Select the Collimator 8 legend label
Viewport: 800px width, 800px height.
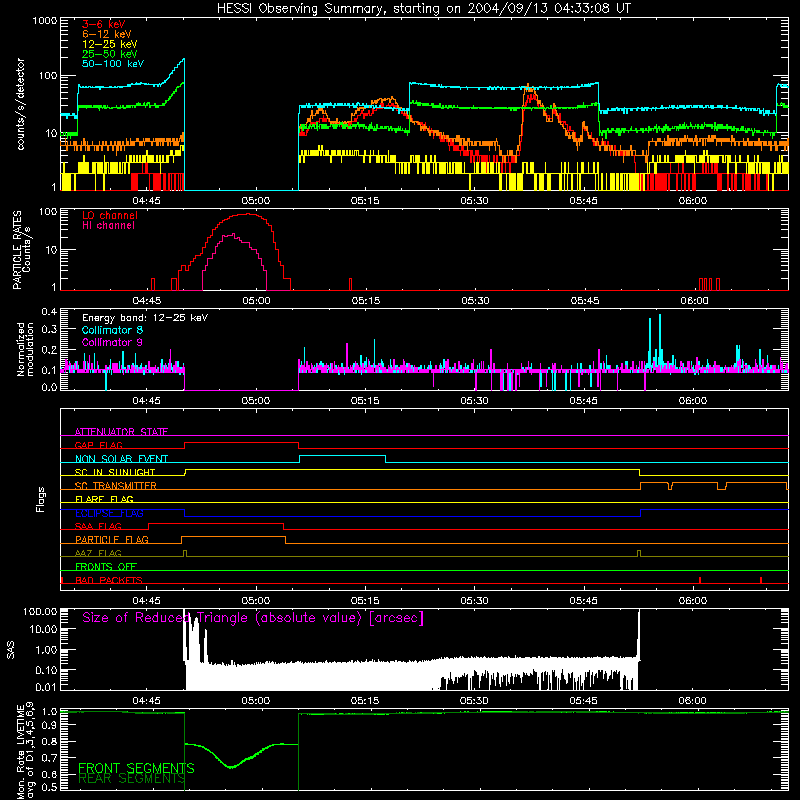[x=112, y=330]
